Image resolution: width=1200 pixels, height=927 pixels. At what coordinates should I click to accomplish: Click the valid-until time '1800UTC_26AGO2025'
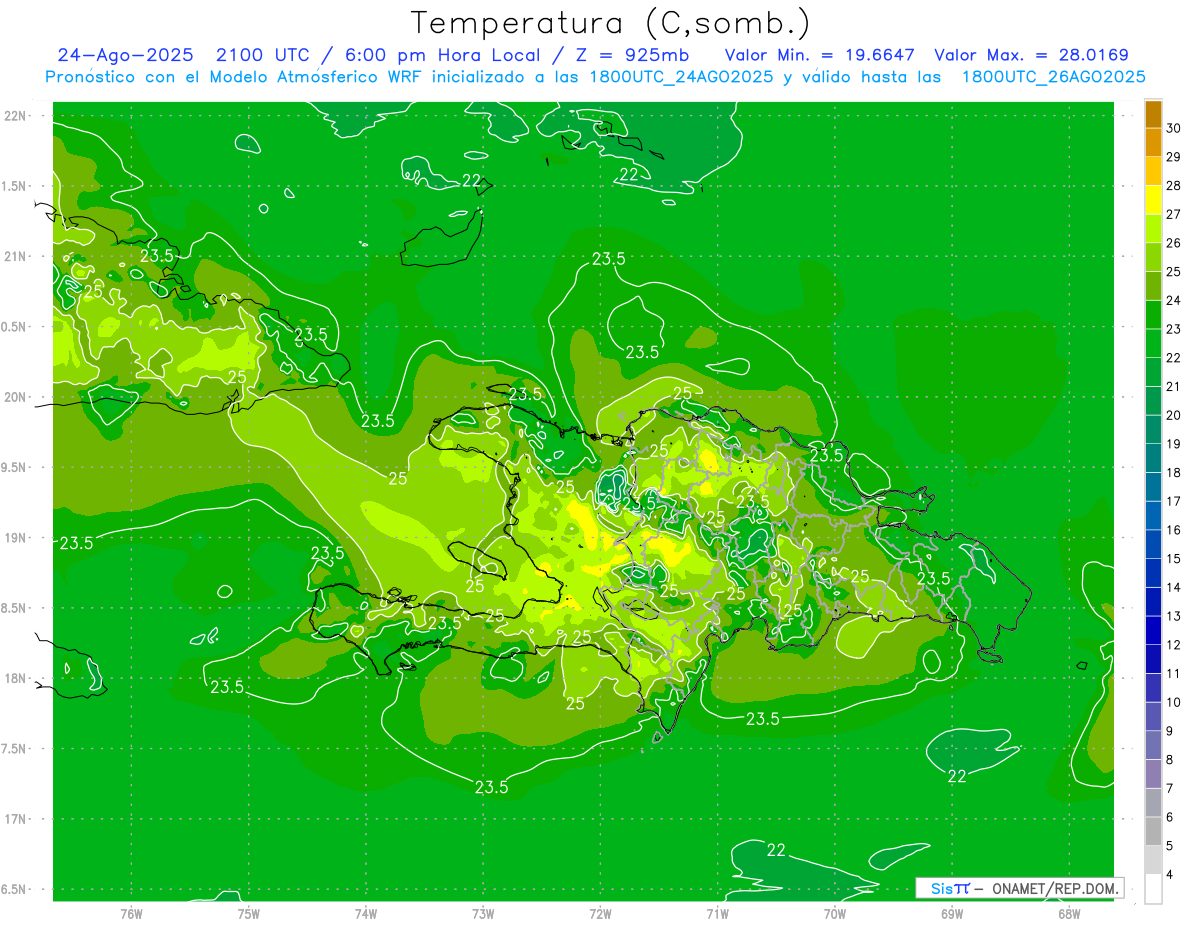1053,77
